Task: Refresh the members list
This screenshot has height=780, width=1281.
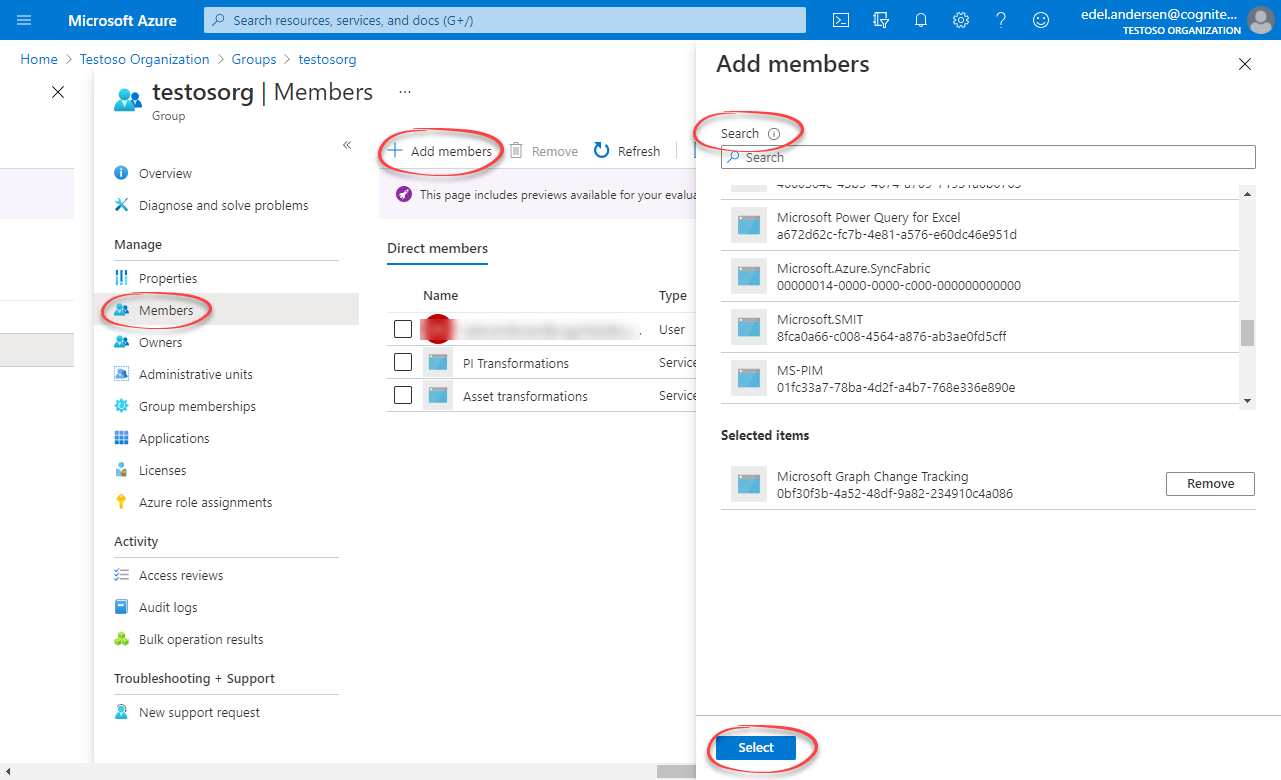Action: click(x=627, y=151)
